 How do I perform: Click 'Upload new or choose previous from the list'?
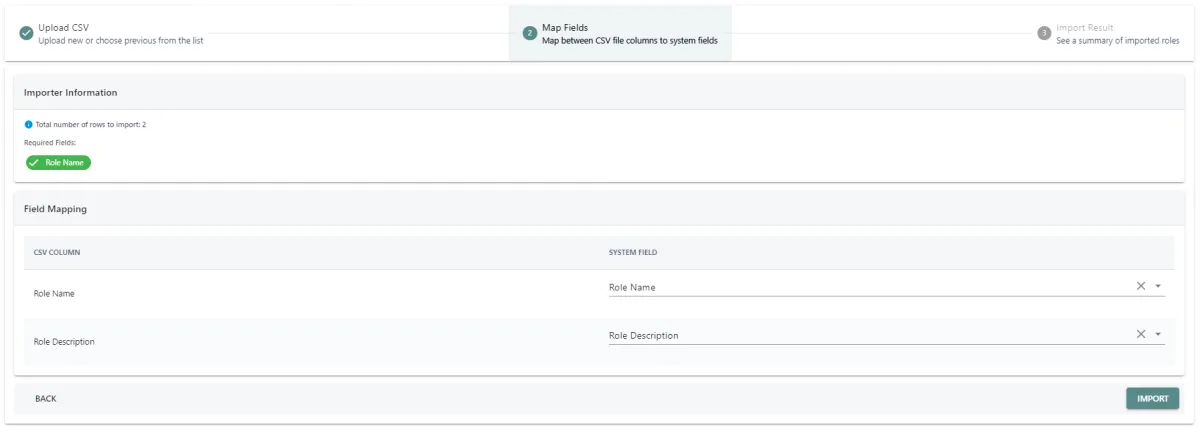point(121,41)
